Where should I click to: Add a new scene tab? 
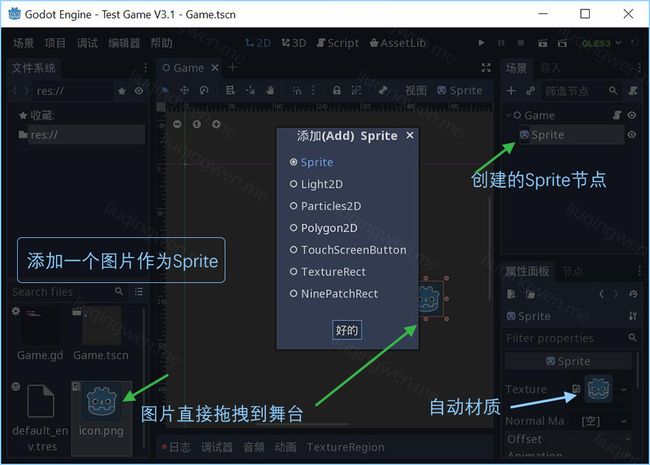tap(233, 67)
